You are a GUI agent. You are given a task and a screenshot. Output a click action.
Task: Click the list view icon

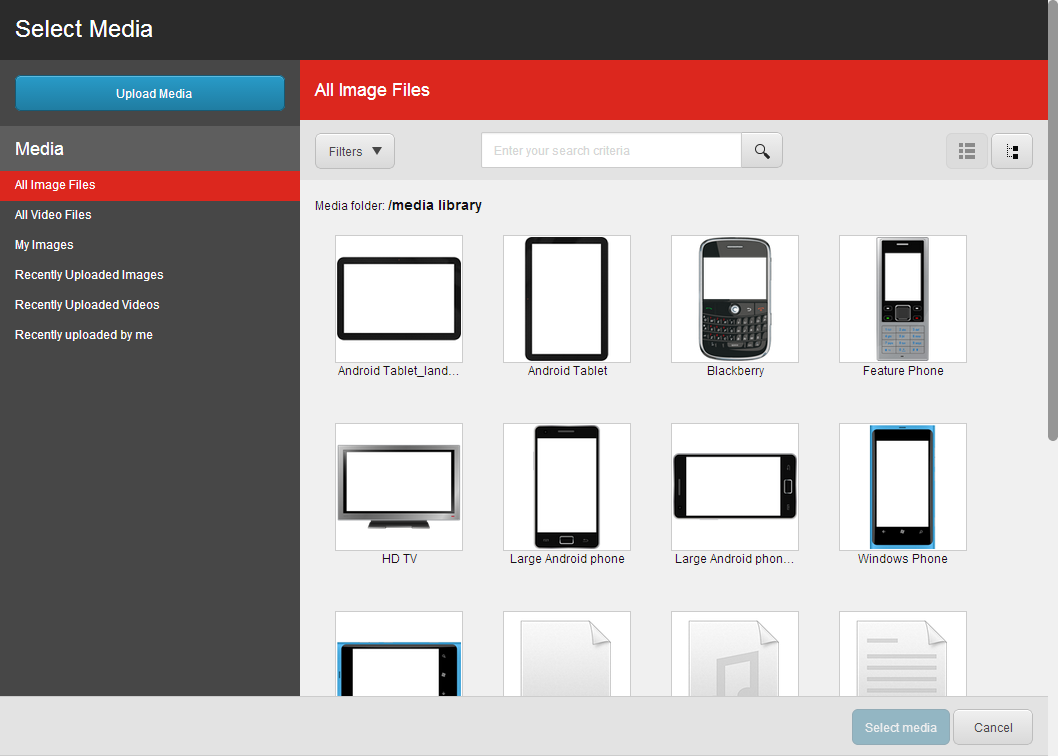tap(966, 151)
